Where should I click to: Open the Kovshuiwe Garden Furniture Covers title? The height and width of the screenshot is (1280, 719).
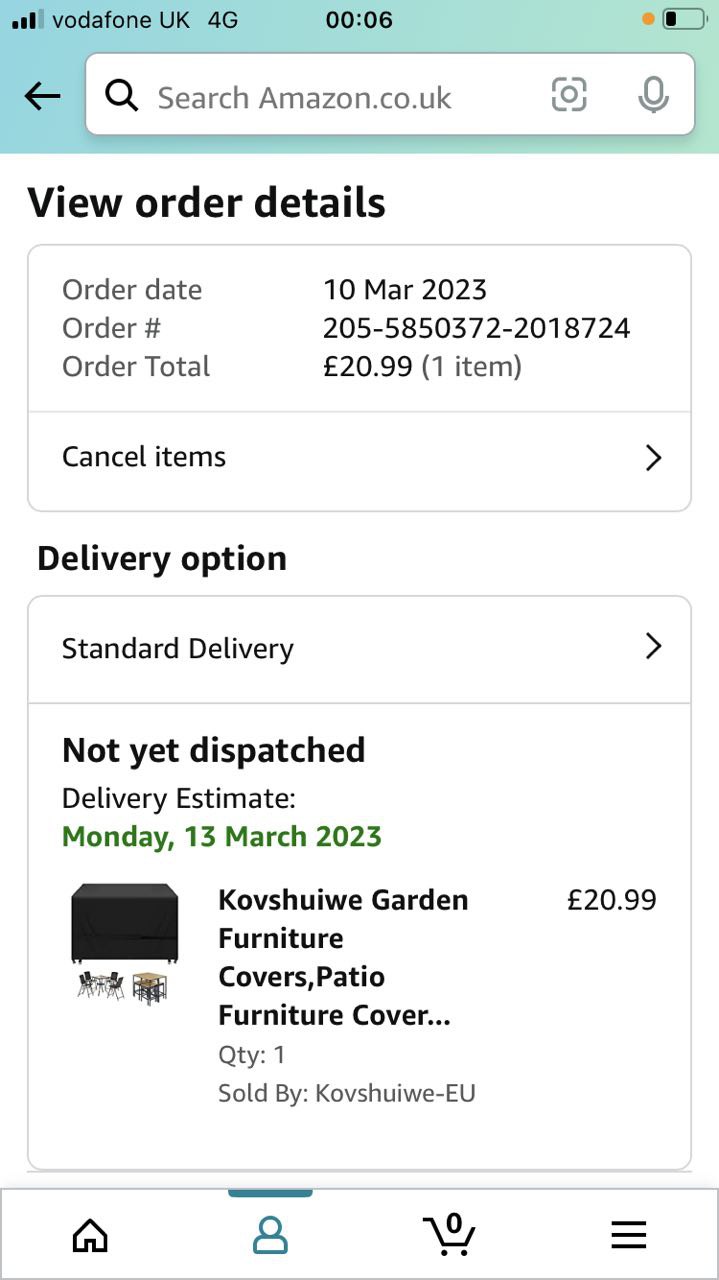pyautogui.click(x=343, y=957)
